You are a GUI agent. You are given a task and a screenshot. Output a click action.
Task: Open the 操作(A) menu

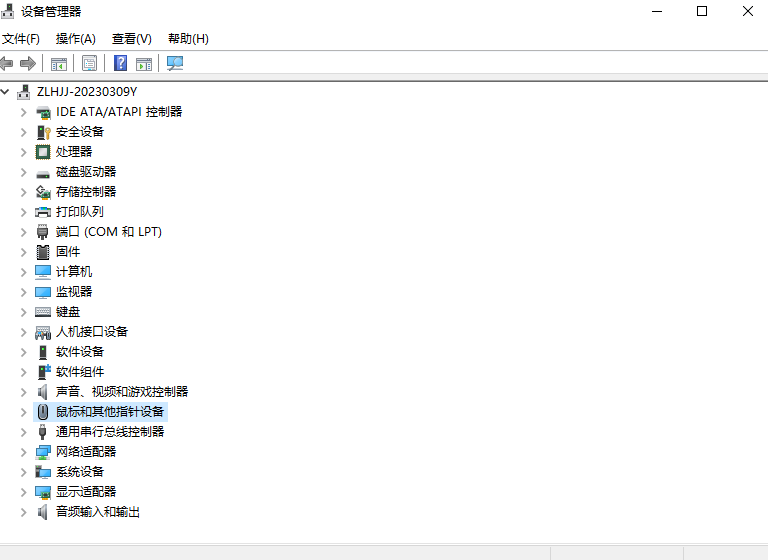(x=75, y=39)
